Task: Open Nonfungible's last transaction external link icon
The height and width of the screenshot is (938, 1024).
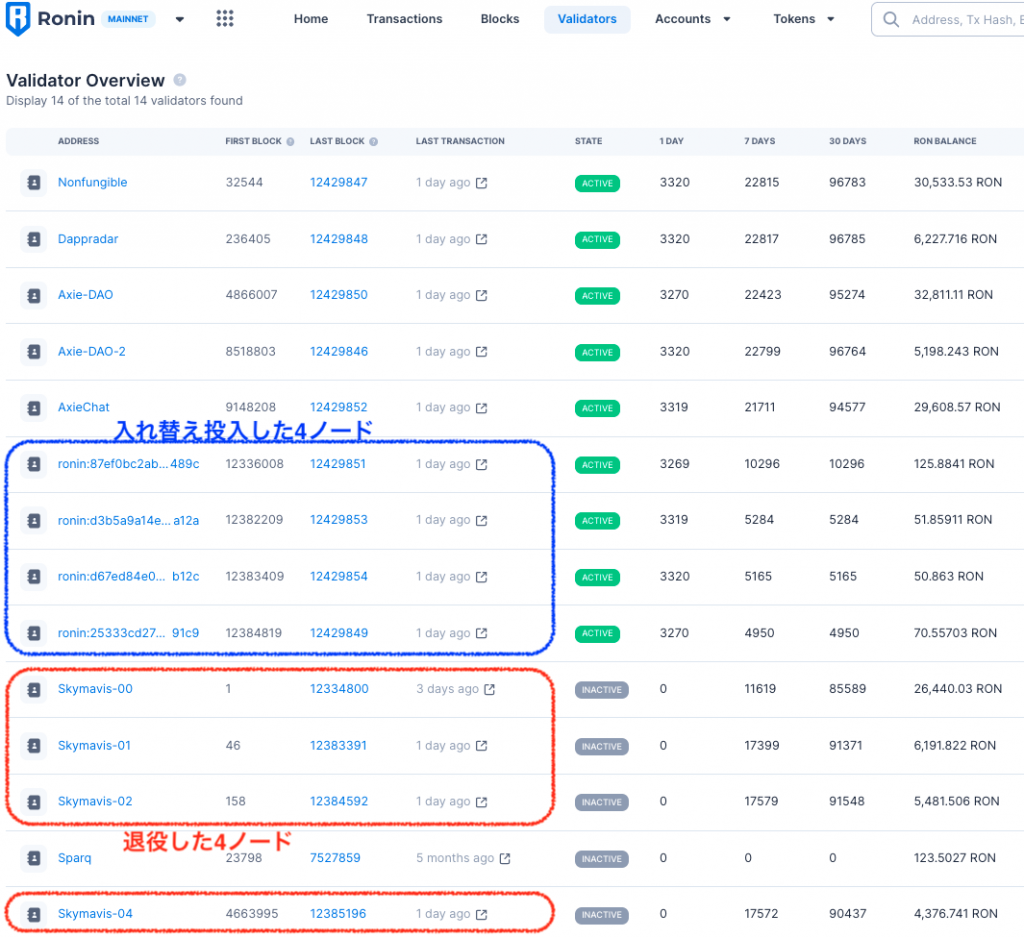Action: [481, 183]
